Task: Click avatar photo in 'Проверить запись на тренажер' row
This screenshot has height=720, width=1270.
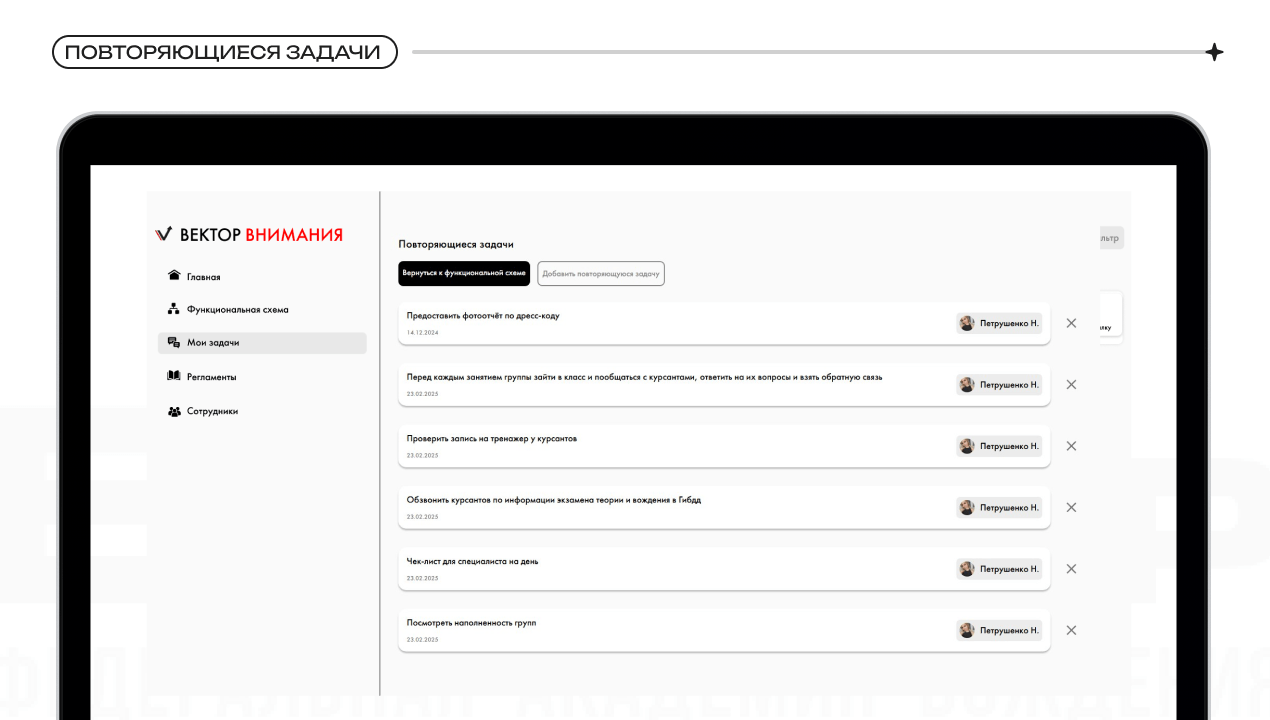Action: coord(967,446)
